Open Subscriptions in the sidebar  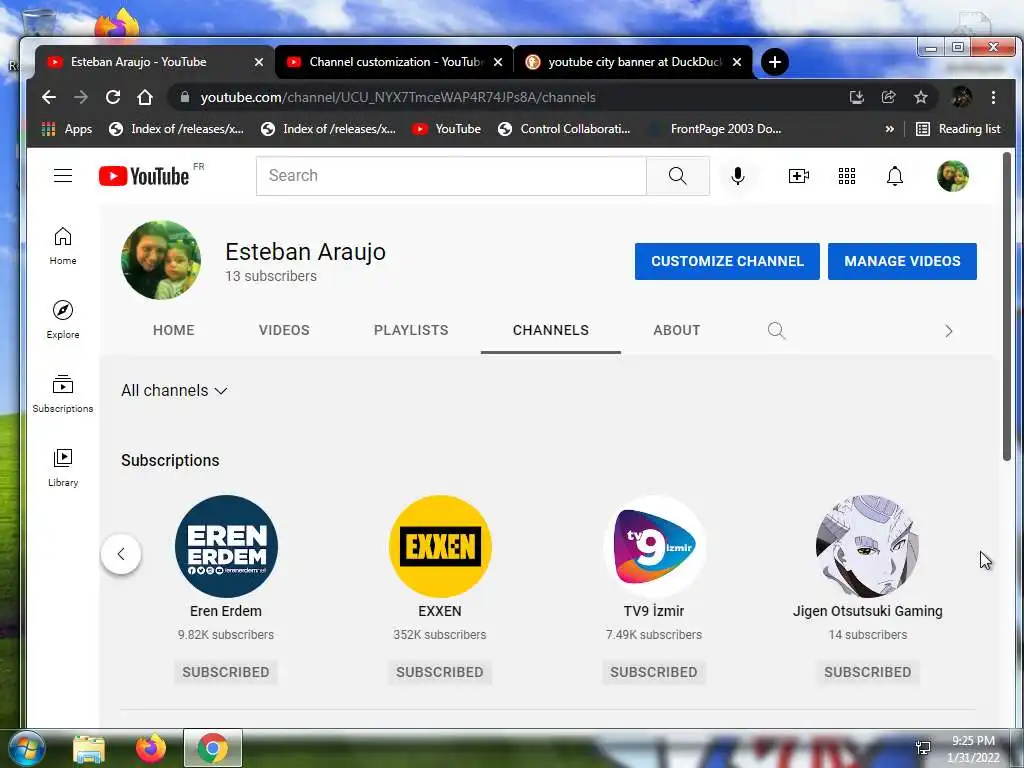(63, 394)
